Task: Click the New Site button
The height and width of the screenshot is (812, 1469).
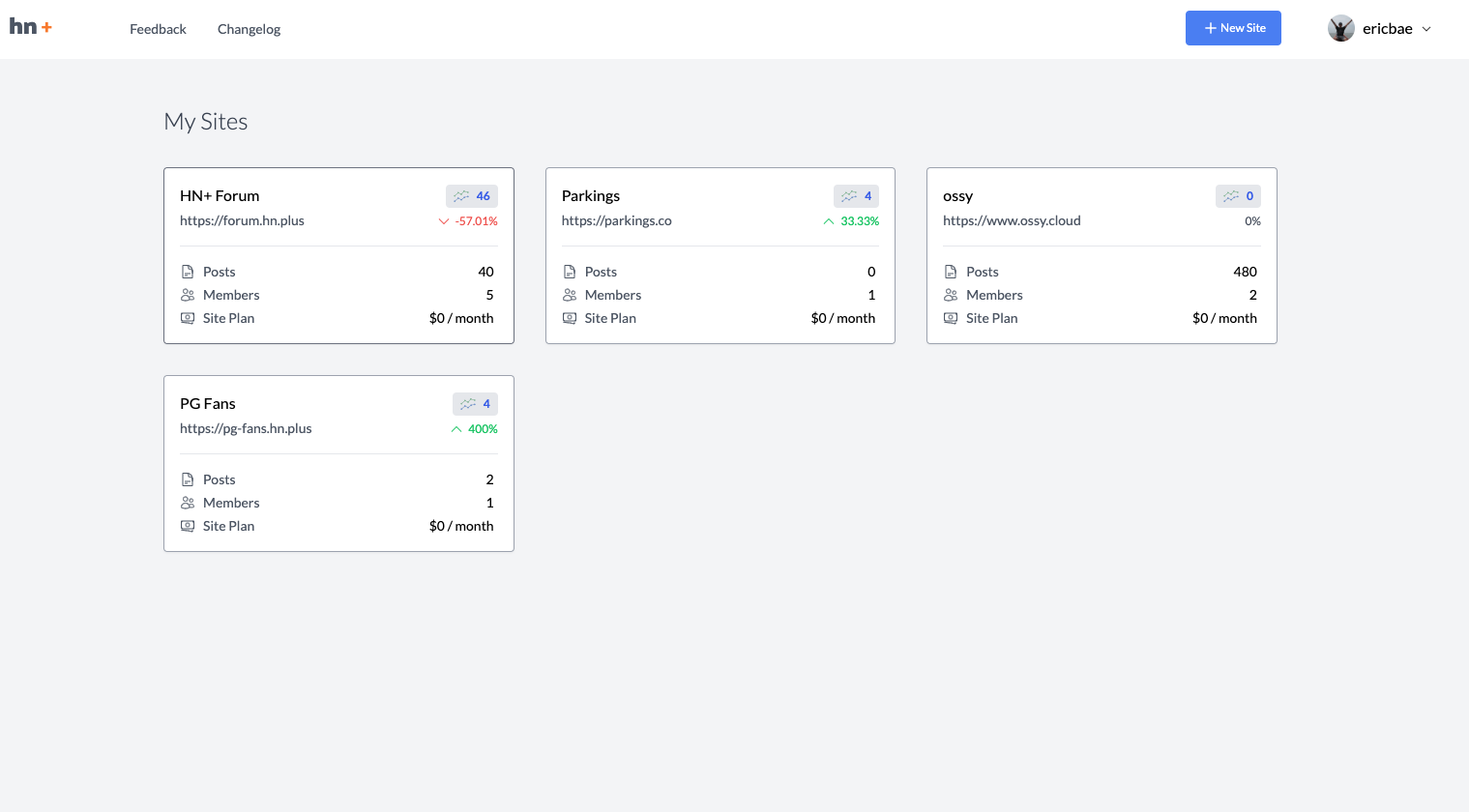Action: click(x=1233, y=28)
